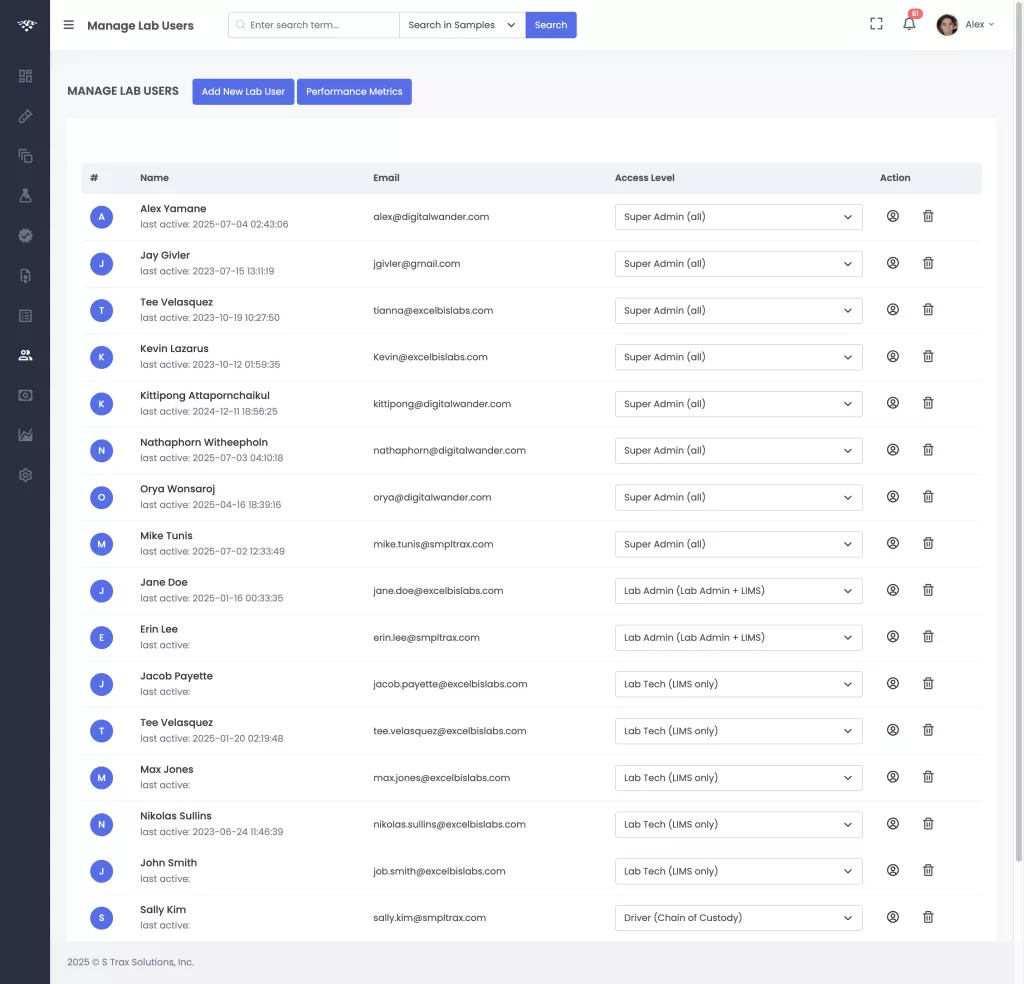Click the Manage Lab Users page title

pyautogui.click(x=140, y=25)
